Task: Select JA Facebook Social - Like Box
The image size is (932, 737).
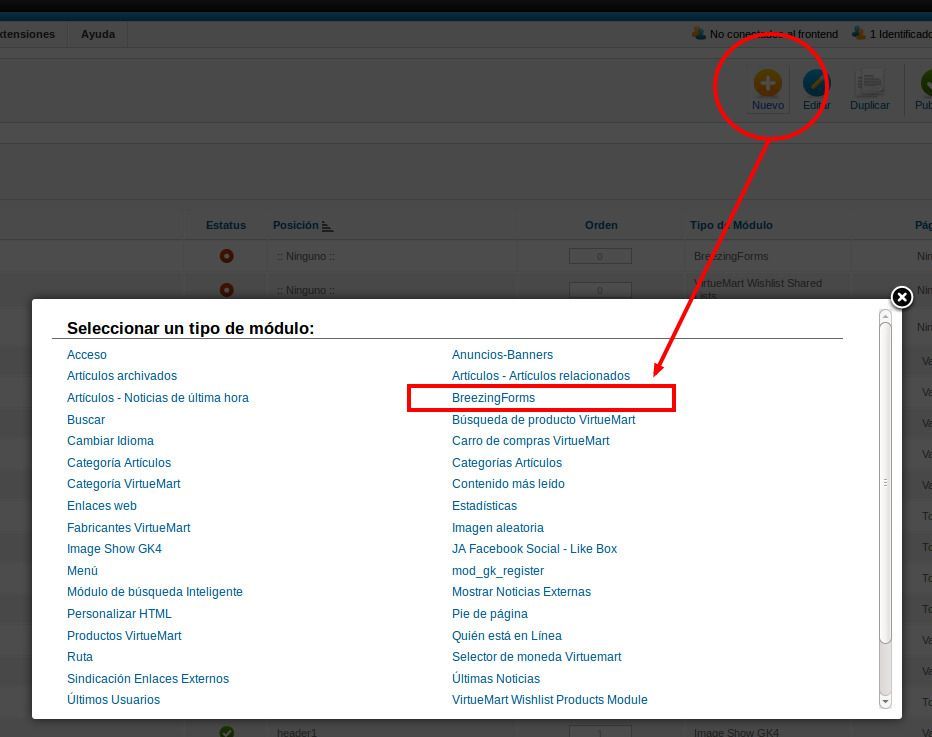Action: [x=534, y=549]
